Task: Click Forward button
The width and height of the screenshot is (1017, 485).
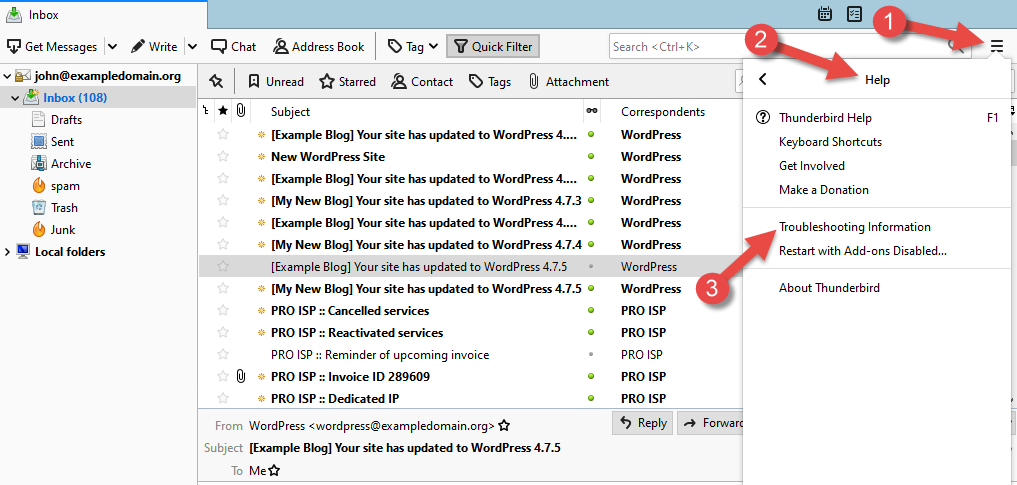Action: click(x=711, y=423)
